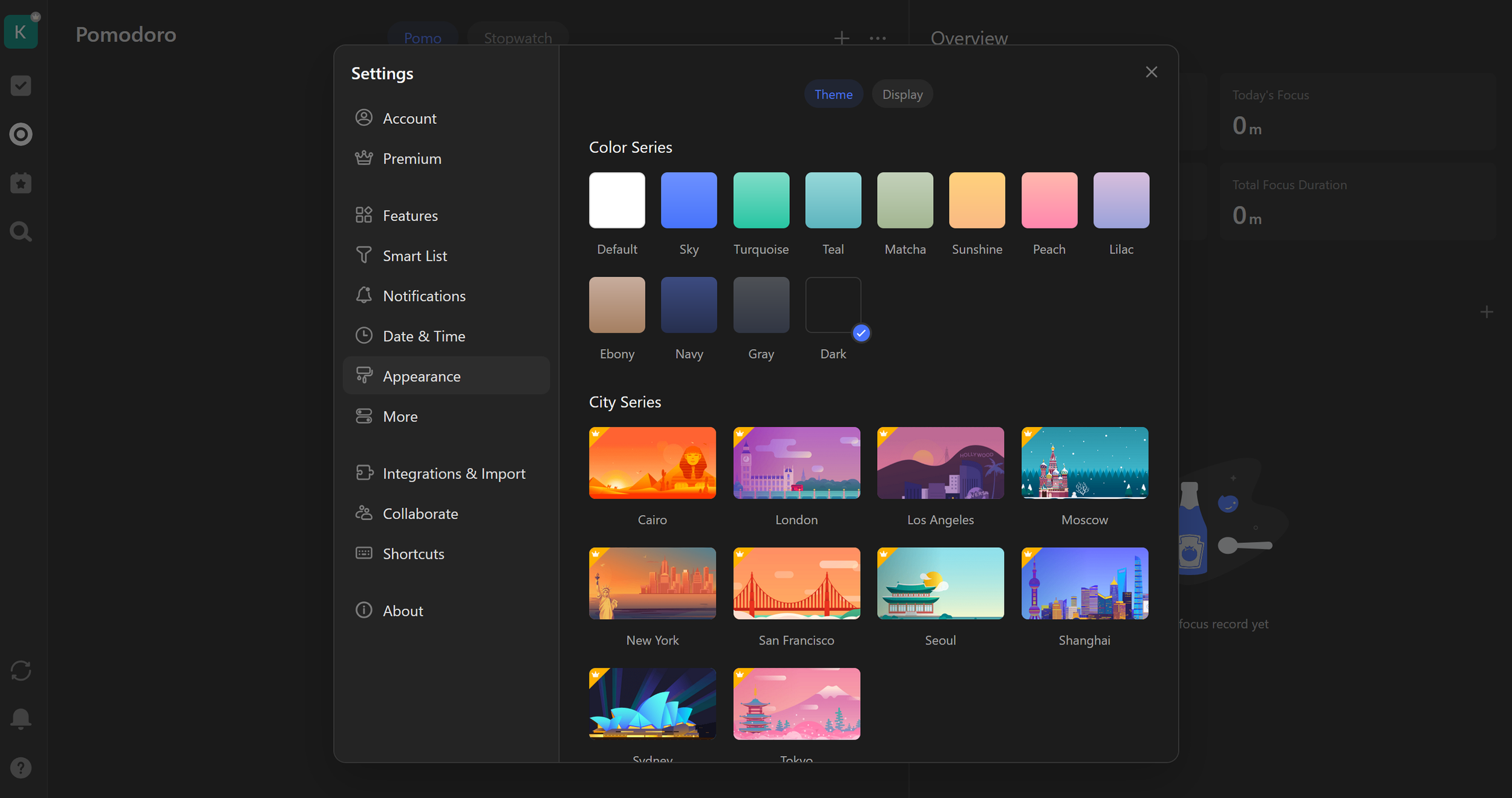The image size is (1512, 798).
Task: Open the Pomodoro focus icon in sidebar
Action: point(21,134)
